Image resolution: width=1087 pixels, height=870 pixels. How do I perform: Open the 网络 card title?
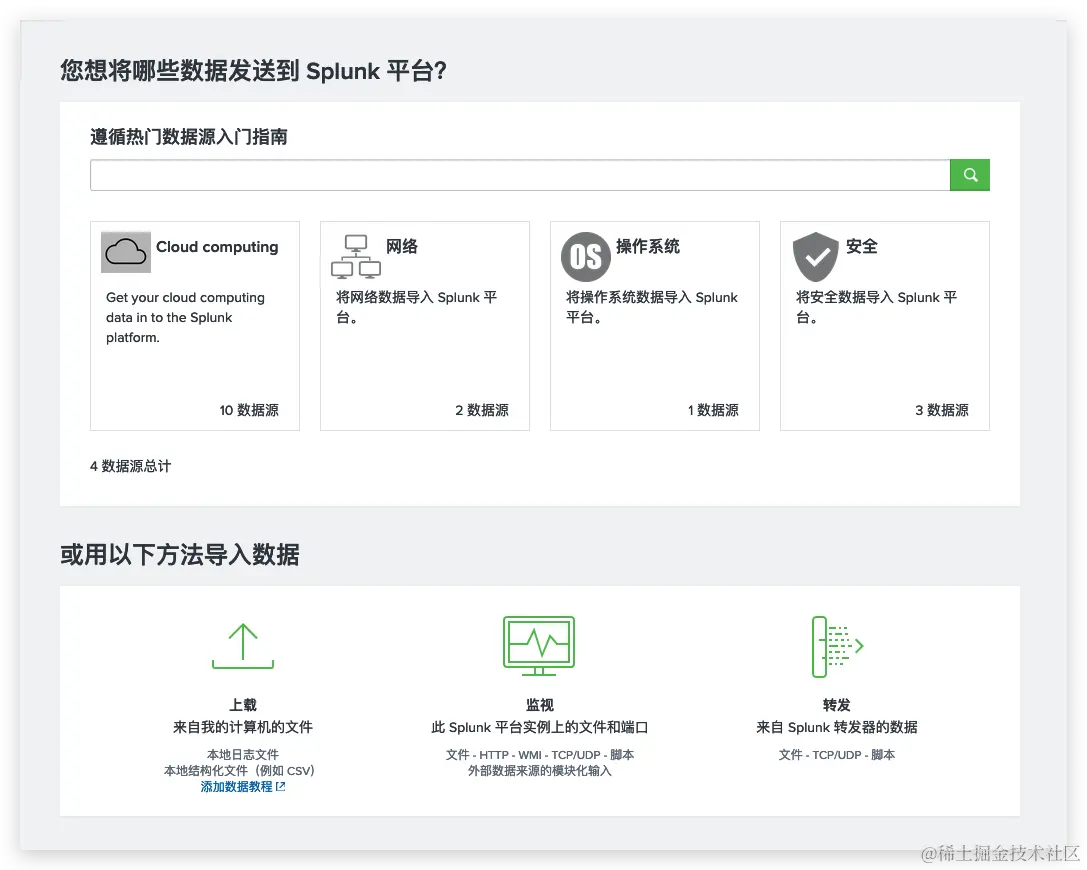tap(402, 246)
